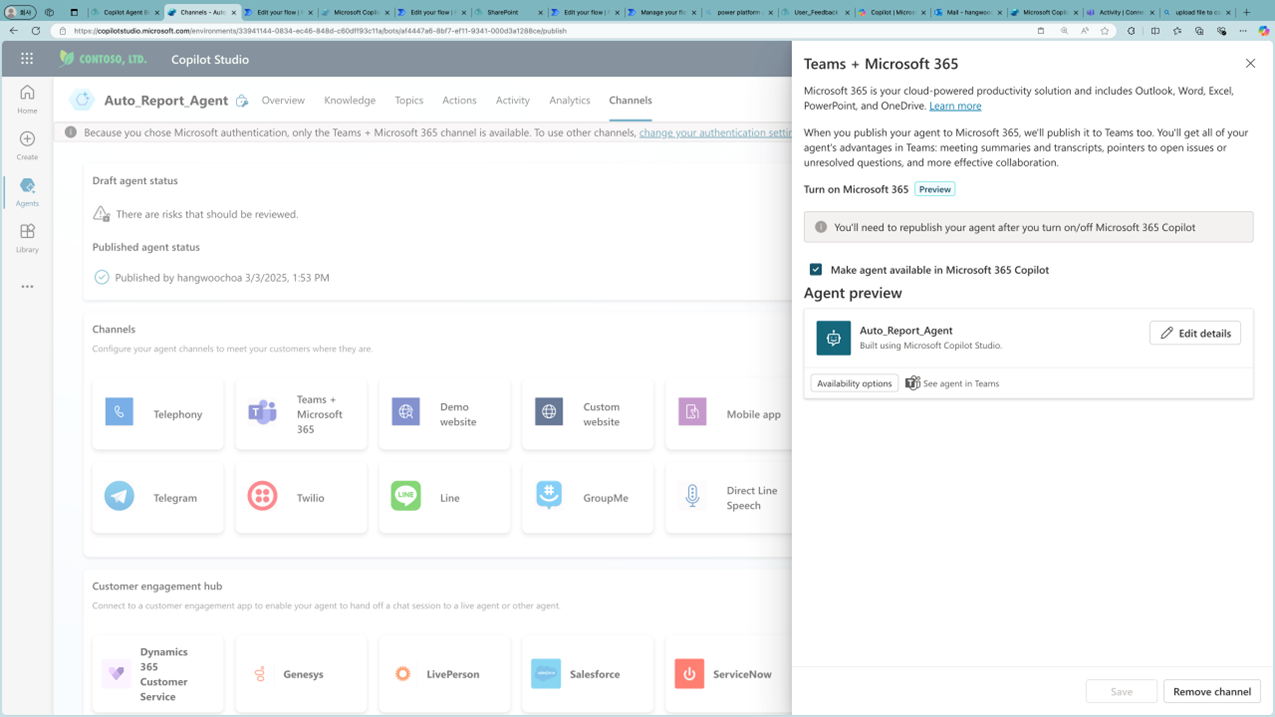Screen dimensions: 1275x717
Task: Select Agents in the left sidebar
Action: click(27, 191)
